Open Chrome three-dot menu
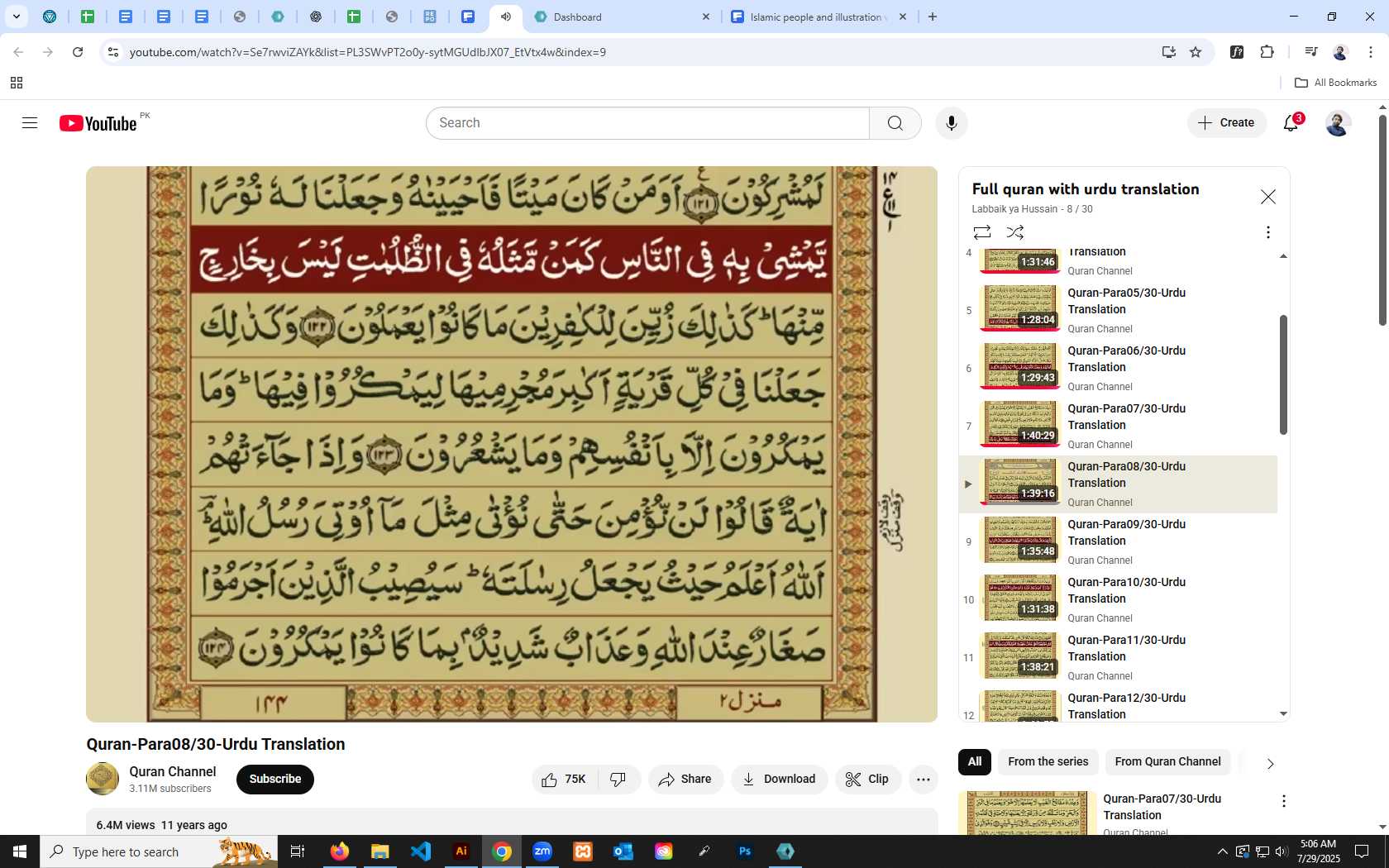Screen dimensions: 1389x868 point(1370,52)
